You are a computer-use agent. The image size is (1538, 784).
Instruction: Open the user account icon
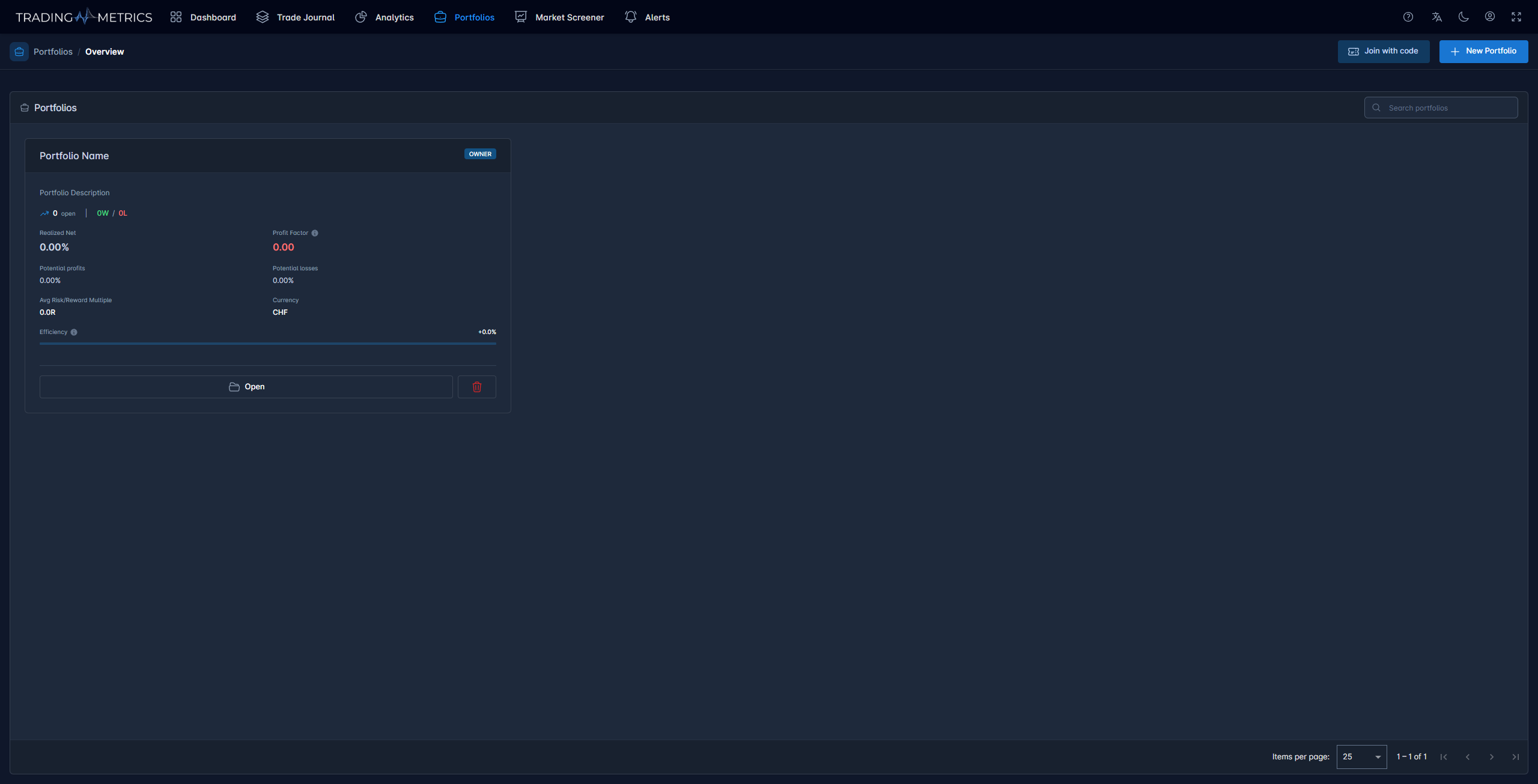1490,17
